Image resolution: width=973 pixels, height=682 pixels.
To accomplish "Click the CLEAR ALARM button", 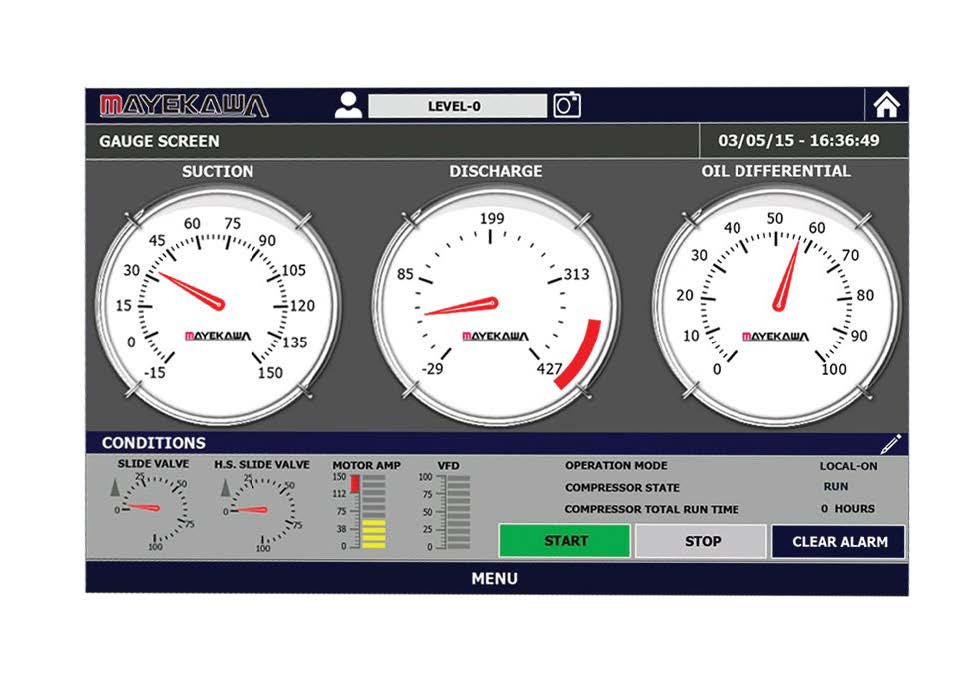I will [839, 542].
